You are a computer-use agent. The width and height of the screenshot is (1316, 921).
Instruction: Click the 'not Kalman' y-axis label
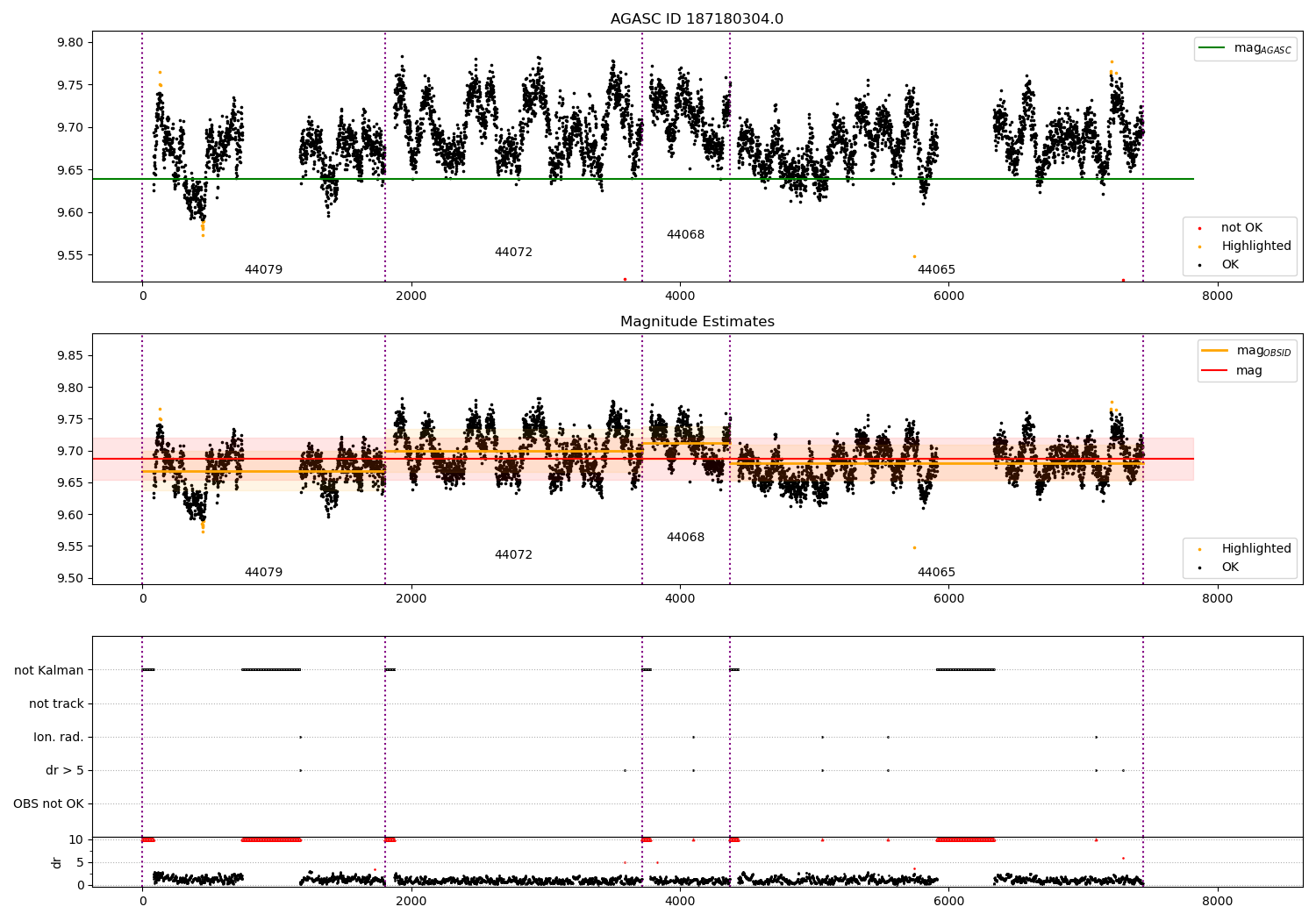[49, 671]
